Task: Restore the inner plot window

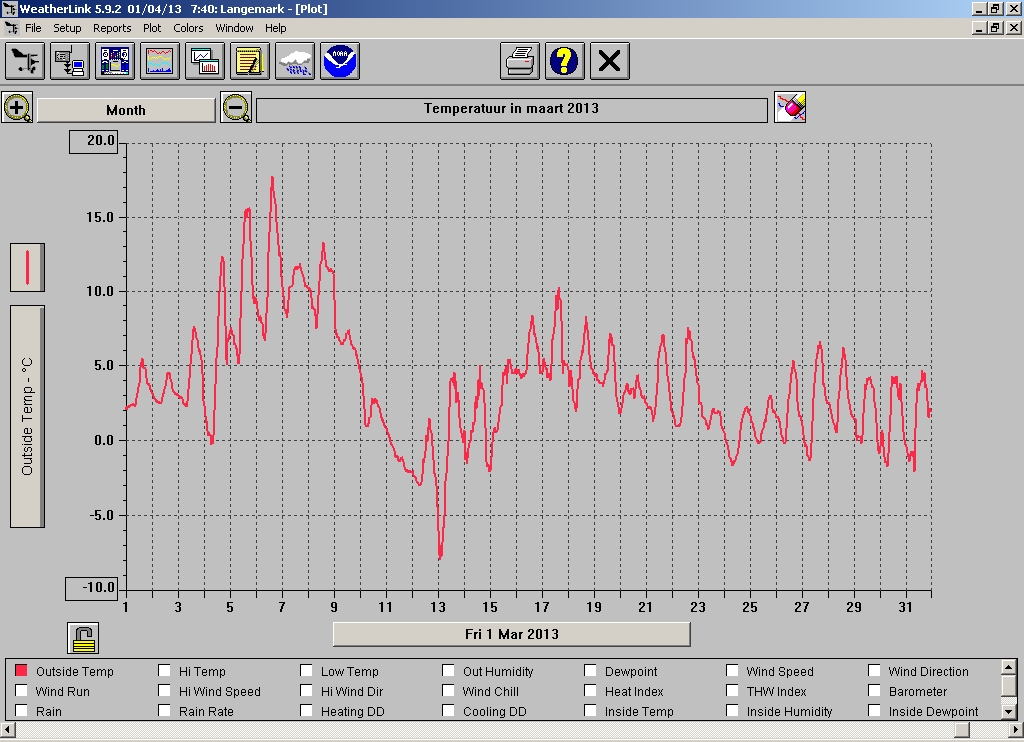Action: 995,28
